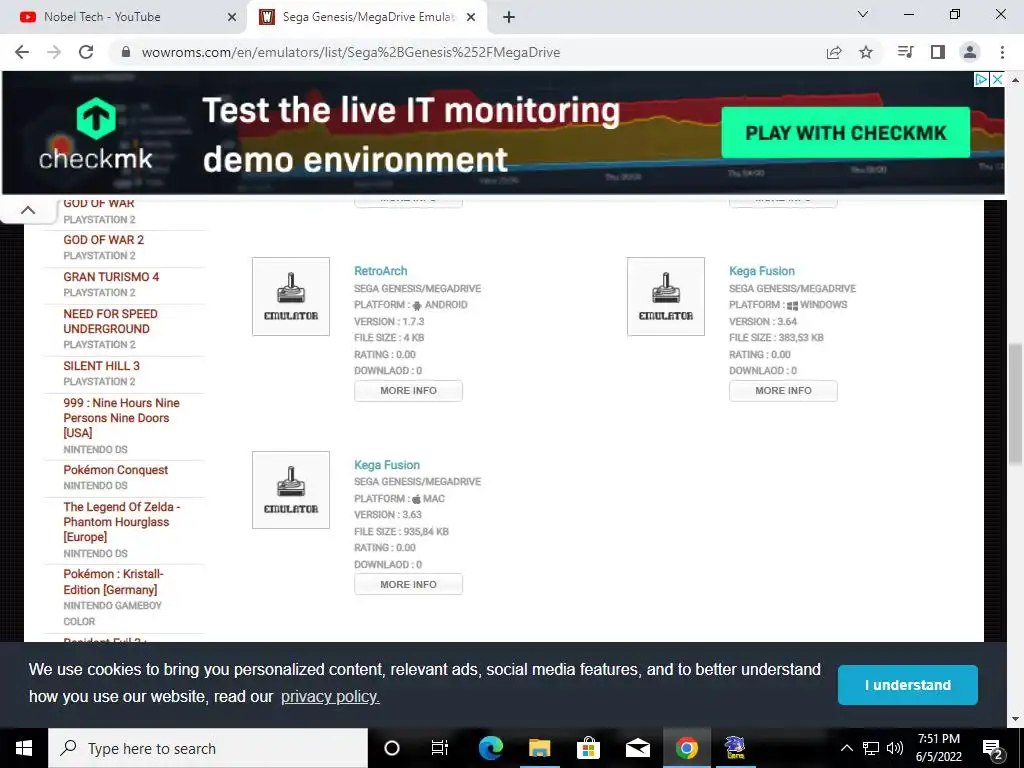The width and height of the screenshot is (1024, 768).
Task: Open GOD OF WAR 2 in sidebar
Action: pos(103,240)
